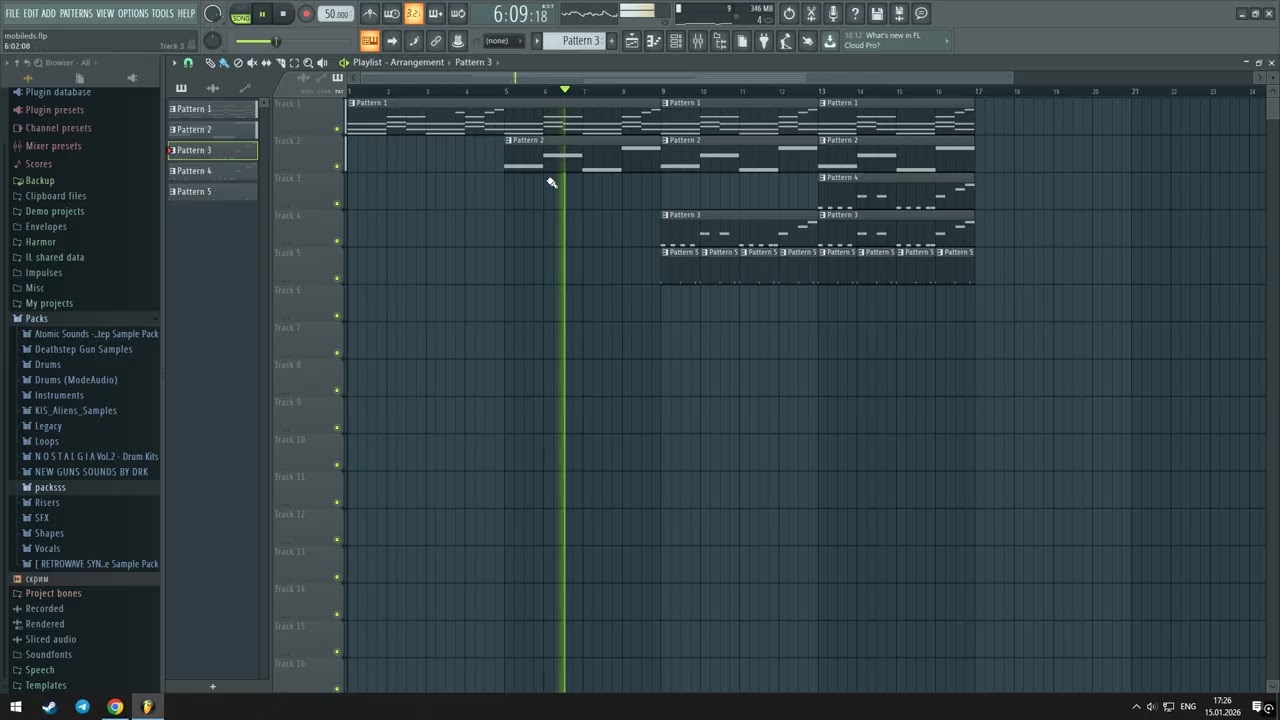Click the tempo field showing 50.000
1280x720 pixels.
click(336, 14)
